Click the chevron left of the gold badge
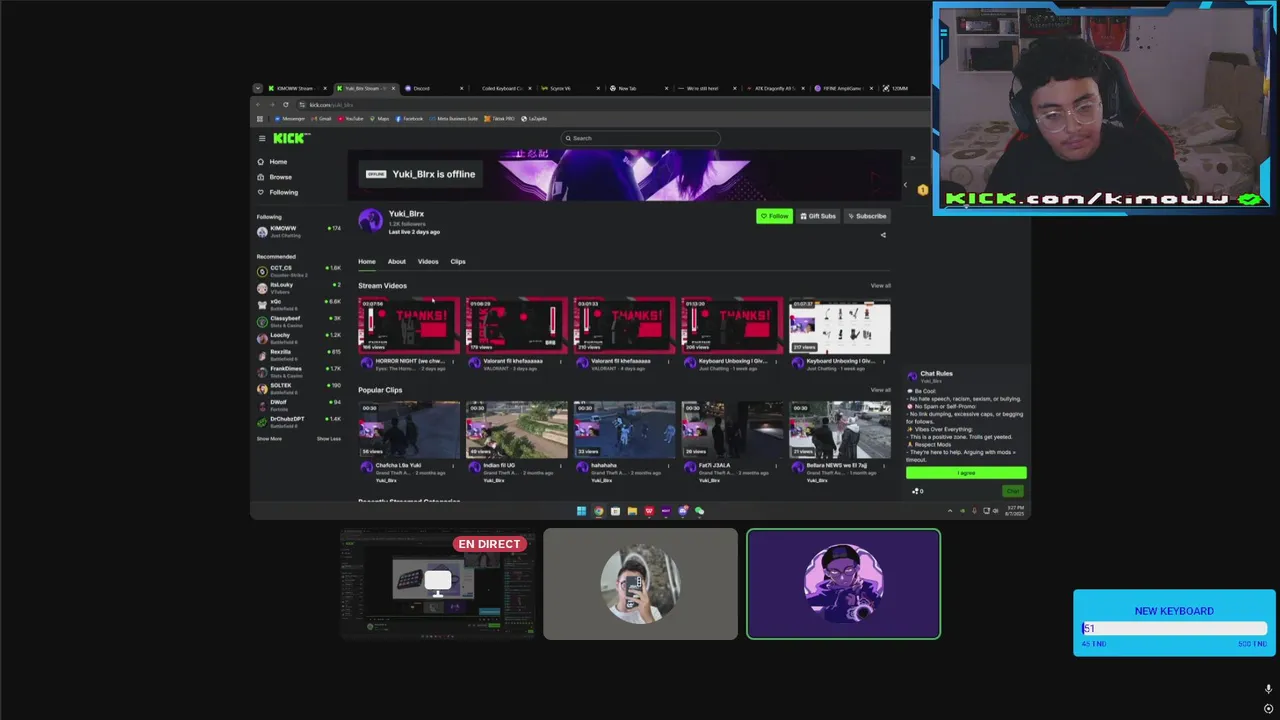1280x720 pixels. (906, 185)
